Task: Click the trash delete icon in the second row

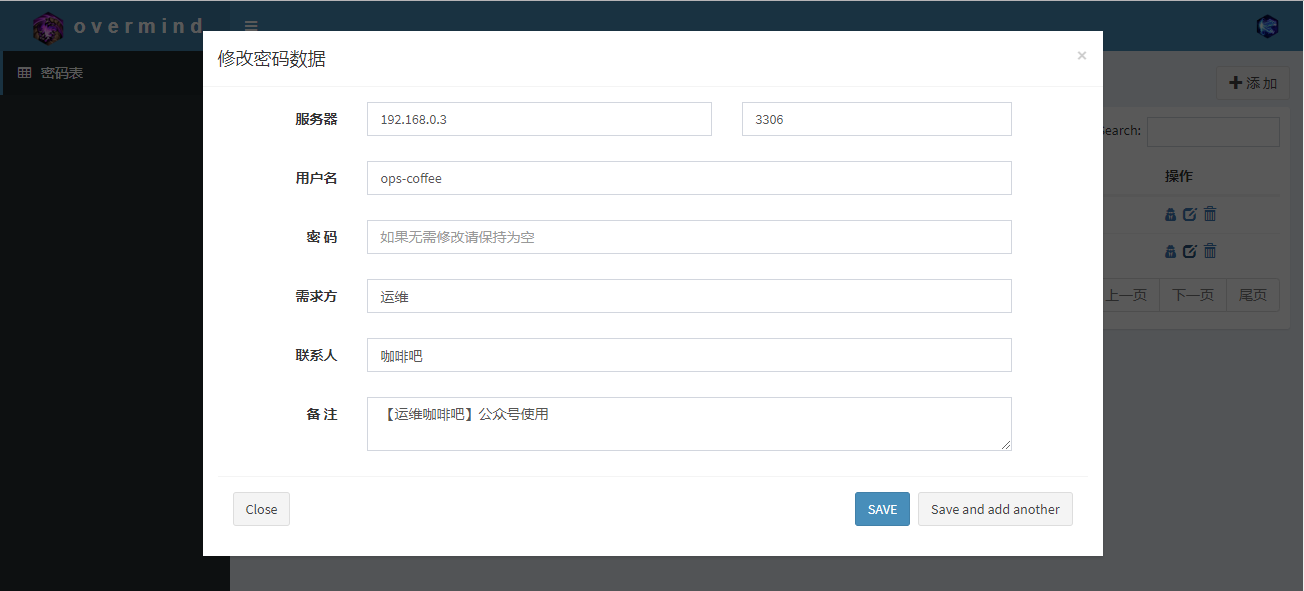Action: tap(1209, 251)
